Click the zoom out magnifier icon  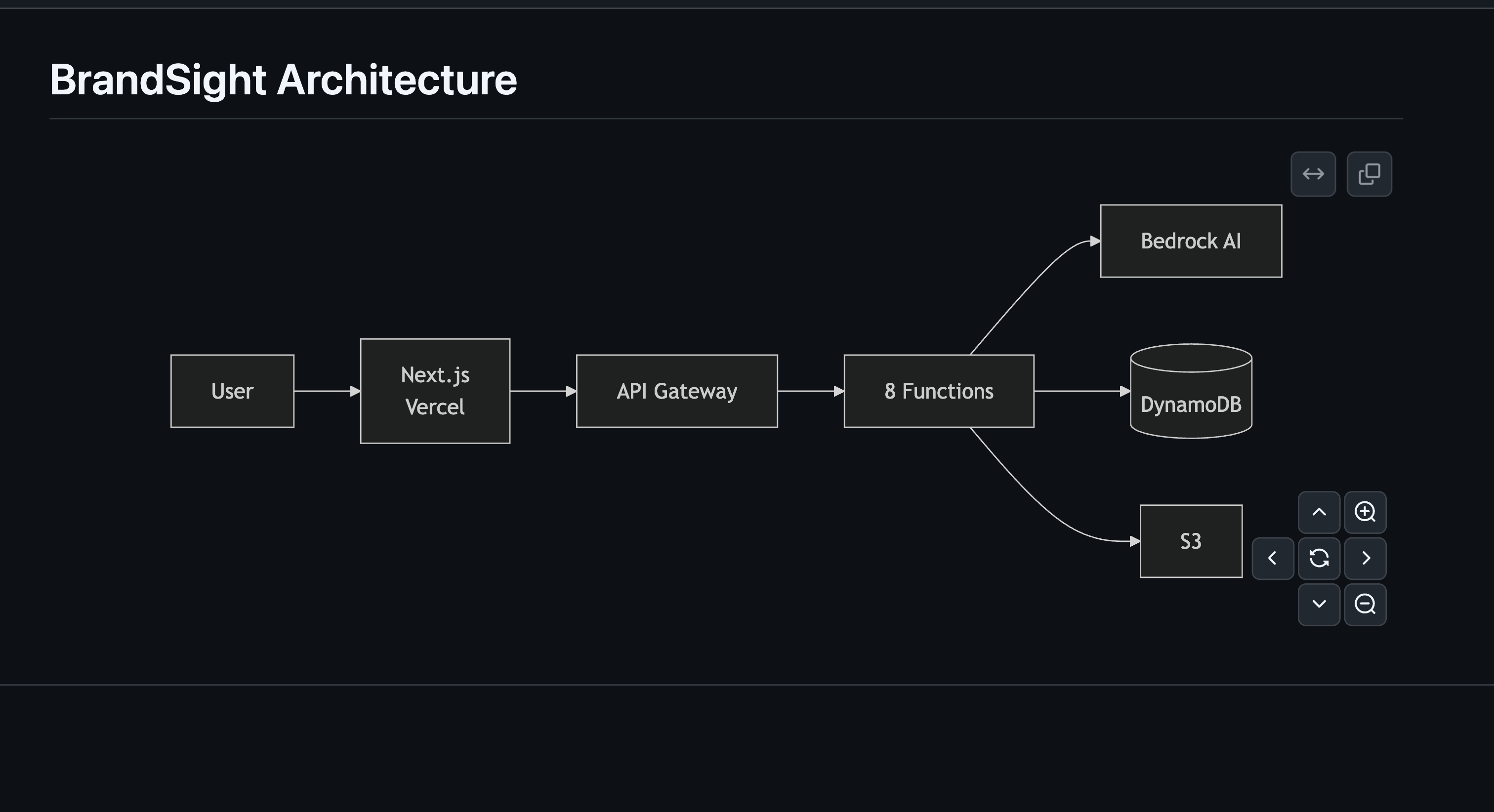click(1365, 605)
